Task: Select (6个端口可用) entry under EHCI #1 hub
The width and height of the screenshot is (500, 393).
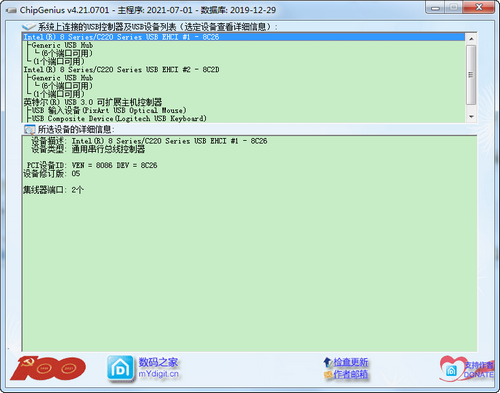Action: [67, 53]
